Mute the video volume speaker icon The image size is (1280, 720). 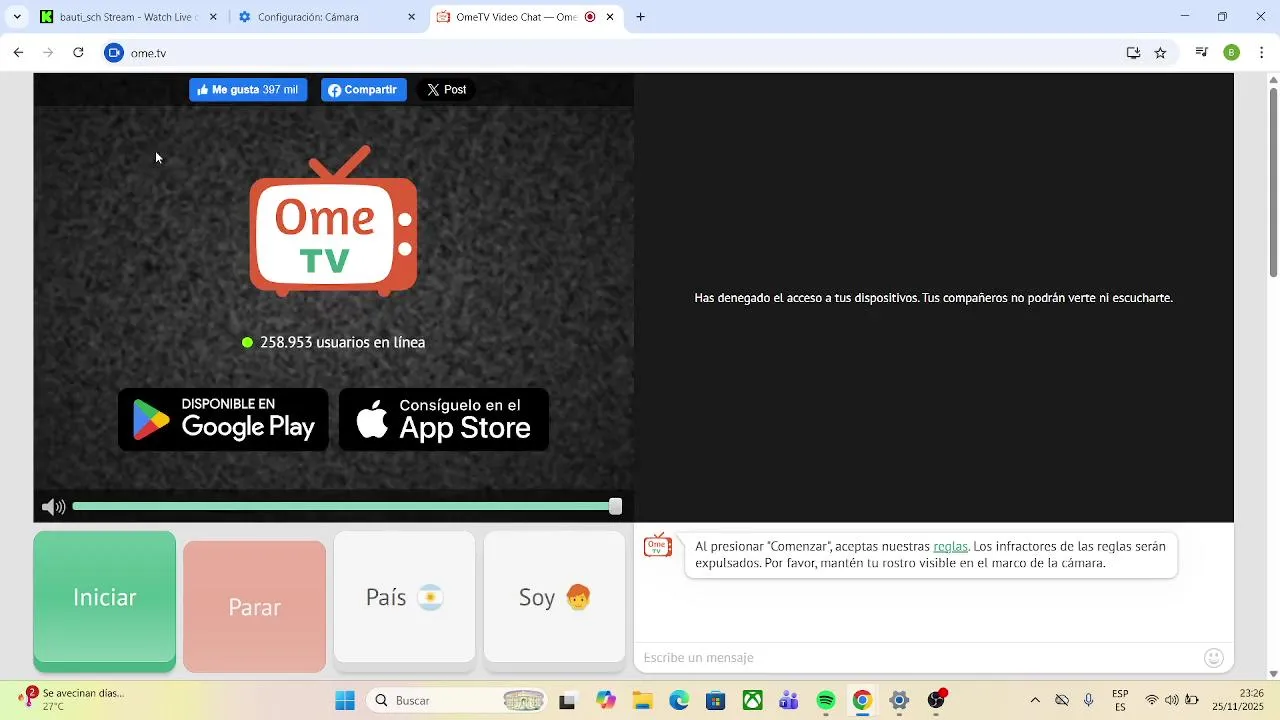coord(54,507)
